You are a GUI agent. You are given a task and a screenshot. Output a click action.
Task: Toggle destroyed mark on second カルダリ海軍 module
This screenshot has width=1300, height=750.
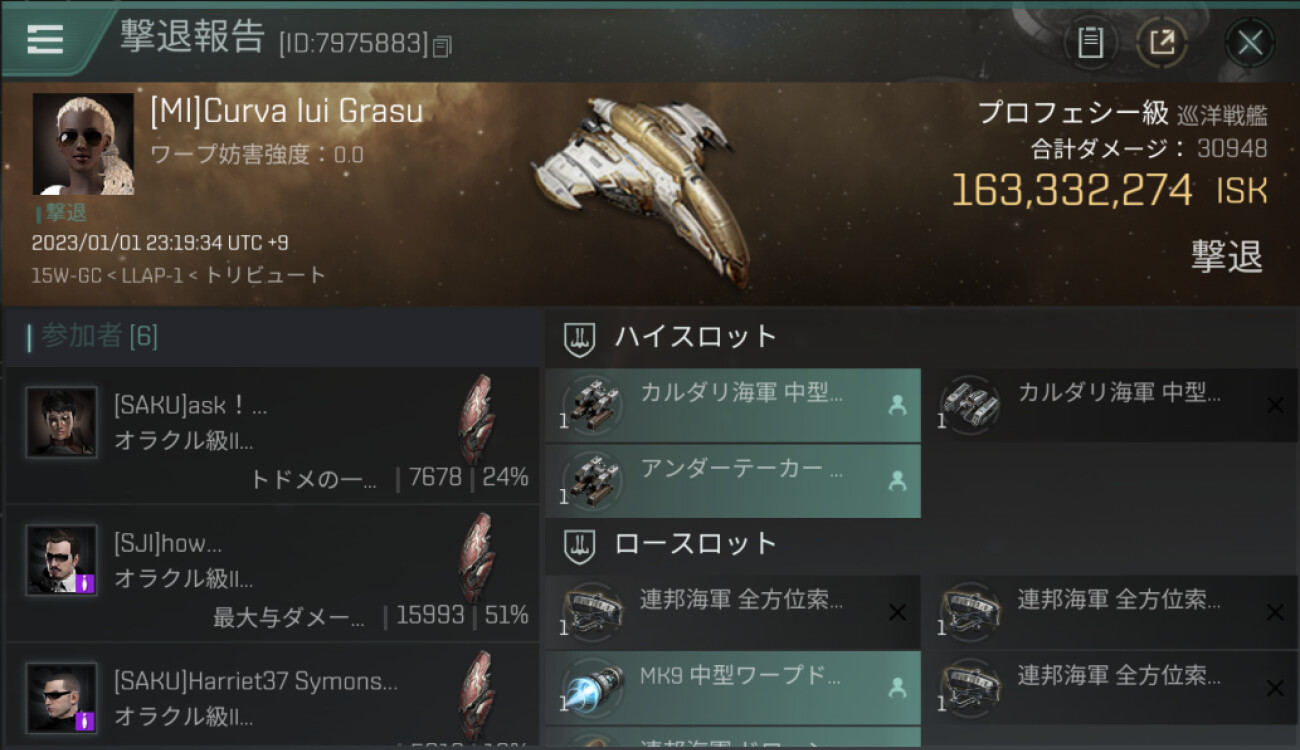click(1275, 405)
